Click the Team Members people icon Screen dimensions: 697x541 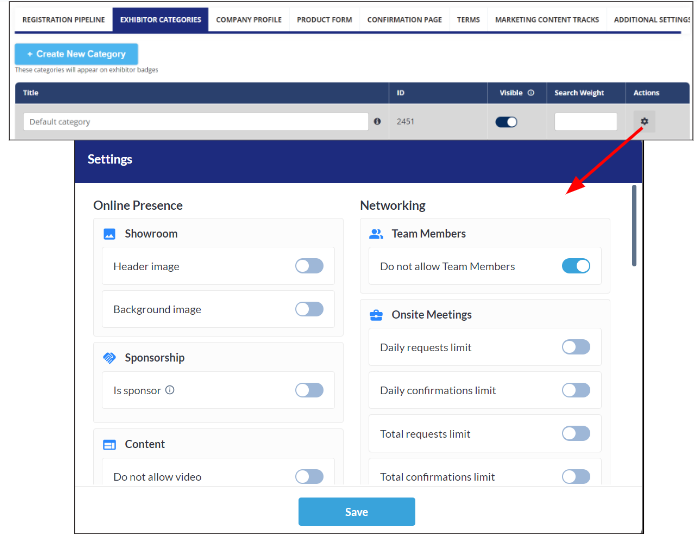(376, 234)
